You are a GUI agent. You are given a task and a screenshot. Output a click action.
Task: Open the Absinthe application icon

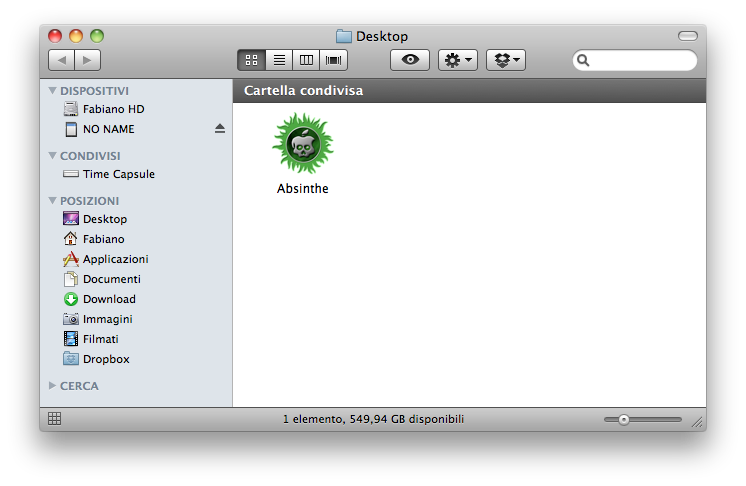coord(302,145)
